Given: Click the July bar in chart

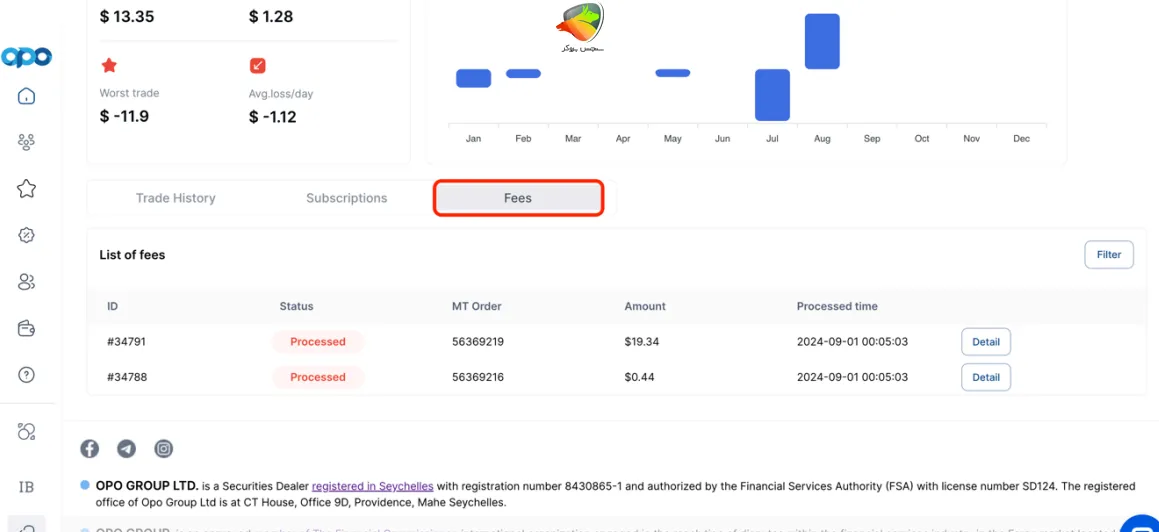Looking at the screenshot, I should click(772, 95).
